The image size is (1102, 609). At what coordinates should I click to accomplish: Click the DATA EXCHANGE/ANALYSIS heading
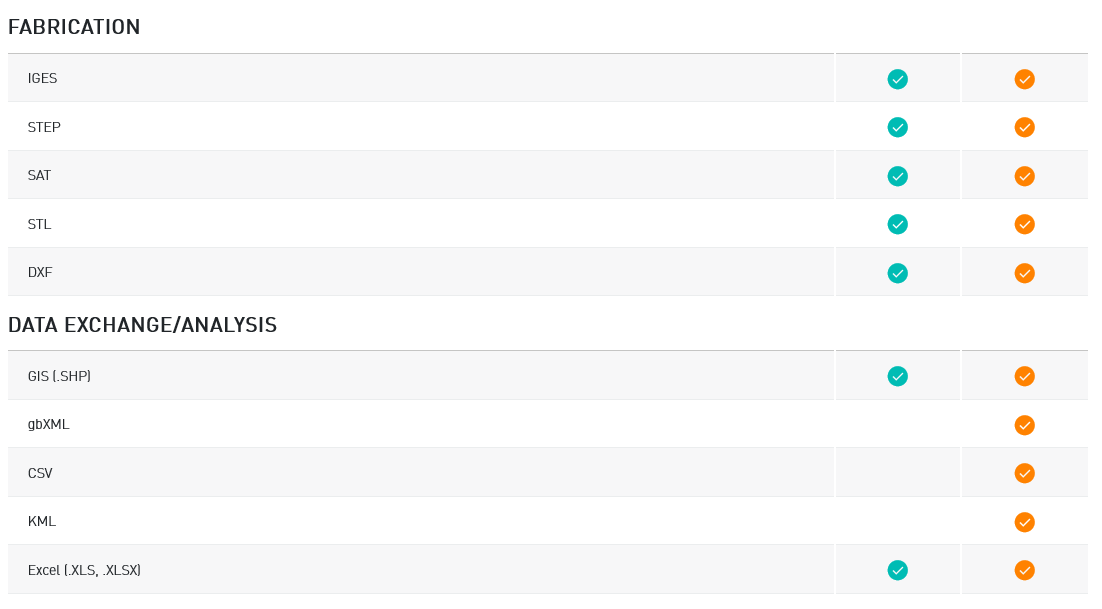[142, 325]
